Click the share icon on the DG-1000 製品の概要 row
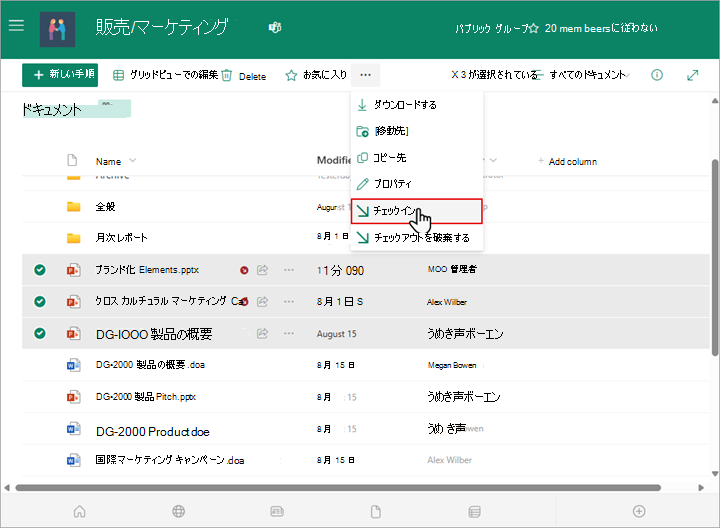 [262, 333]
